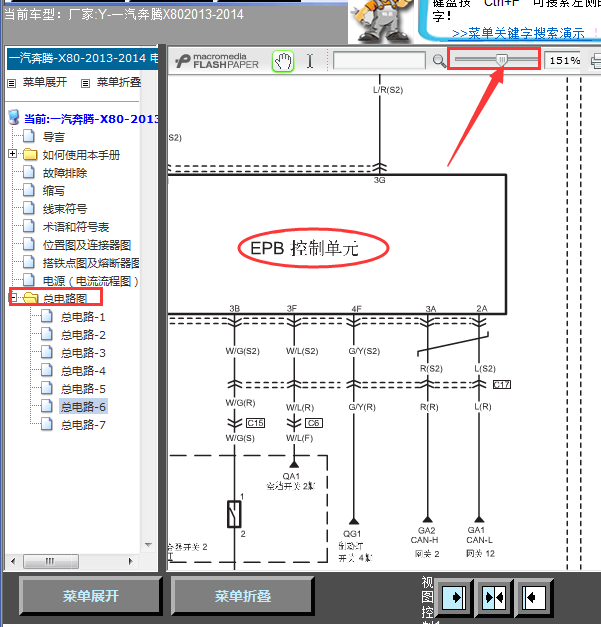
Task: Click view control center-split button
Action: [494, 598]
